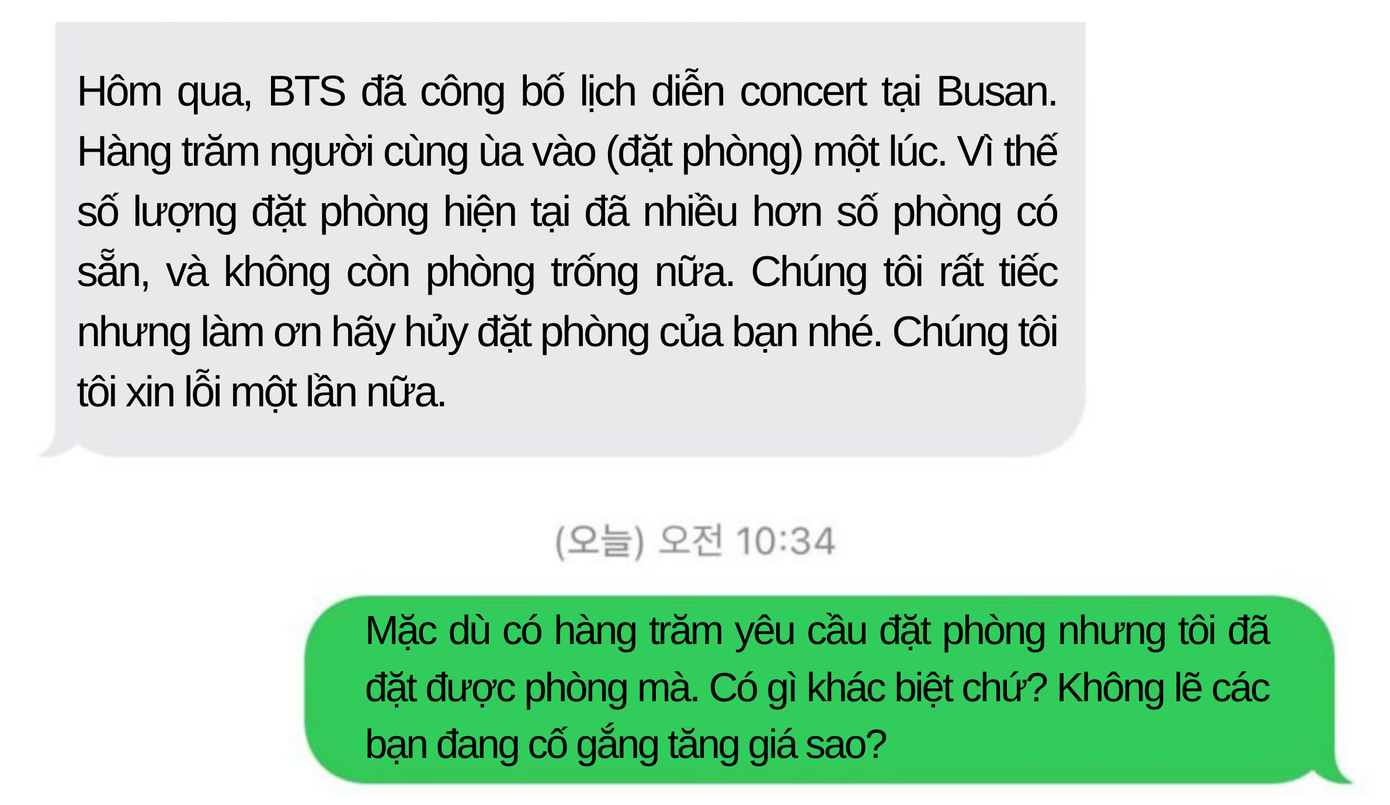Select the word Busan in first line

[997, 92]
